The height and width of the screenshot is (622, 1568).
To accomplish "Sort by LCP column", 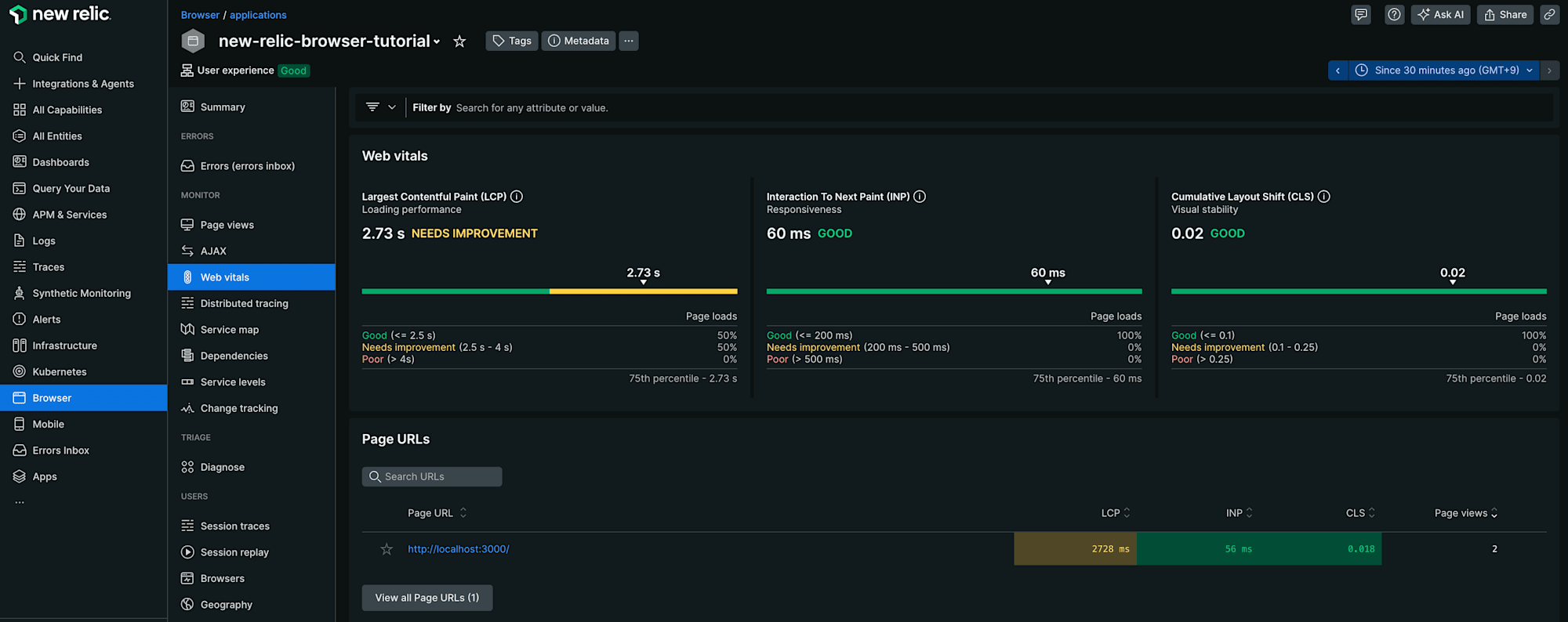I will click(x=1116, y=513).
